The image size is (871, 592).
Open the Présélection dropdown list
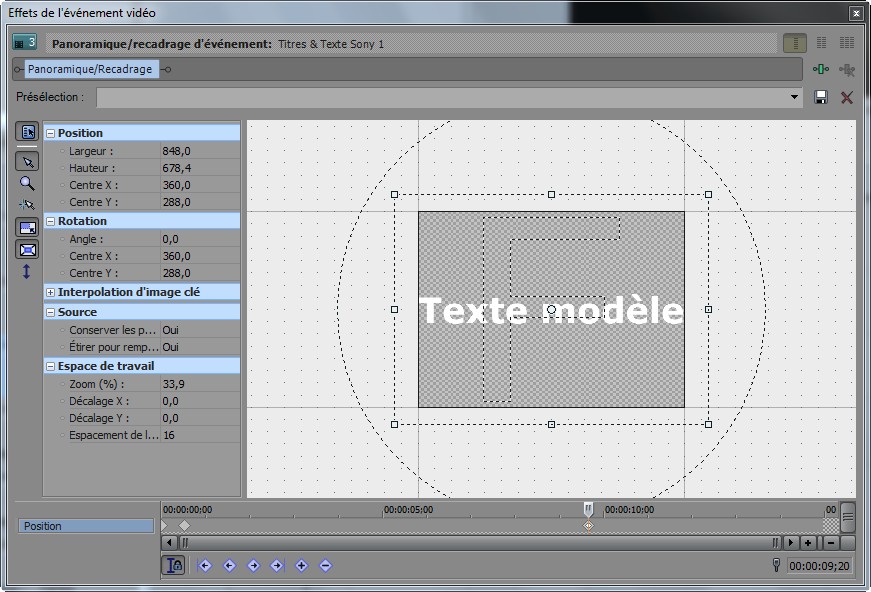[x=795, y=97]
